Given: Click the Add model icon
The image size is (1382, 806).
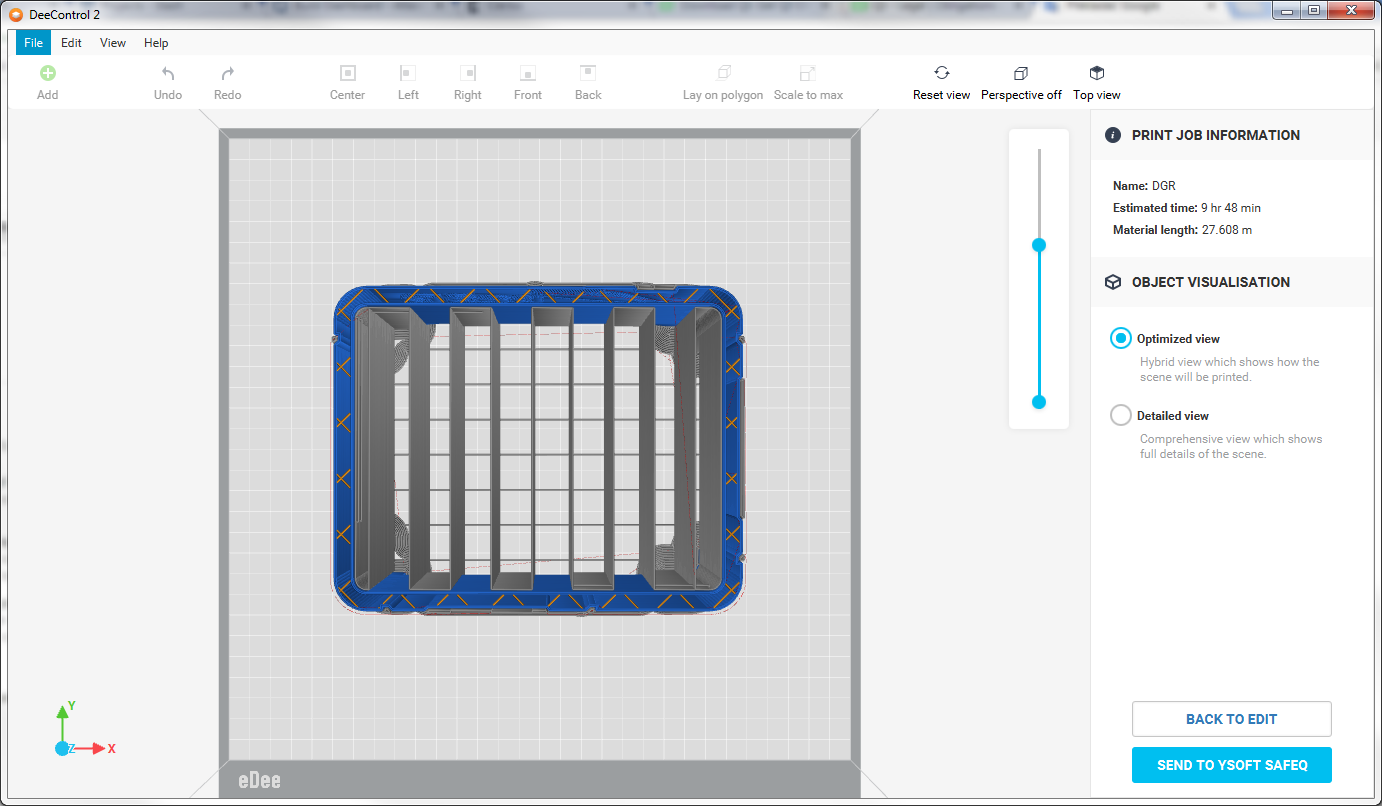Looking at the screenshot, I should [47, 73].
